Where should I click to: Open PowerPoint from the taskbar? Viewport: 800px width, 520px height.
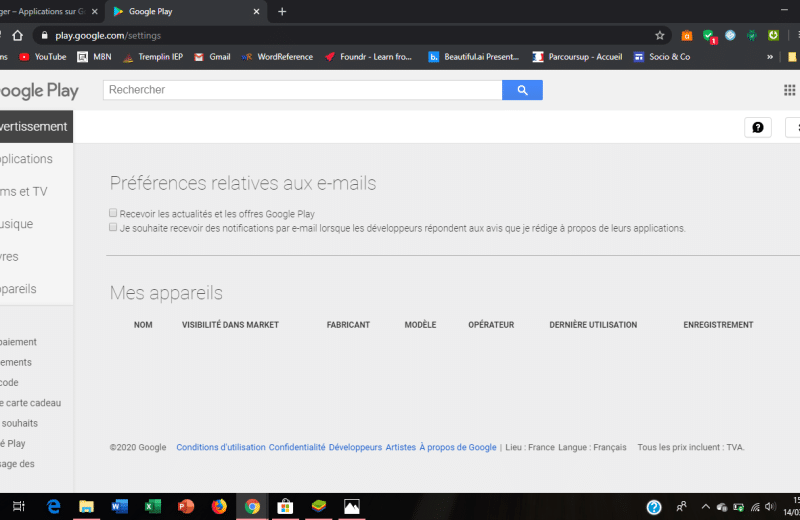coord(186,506)
